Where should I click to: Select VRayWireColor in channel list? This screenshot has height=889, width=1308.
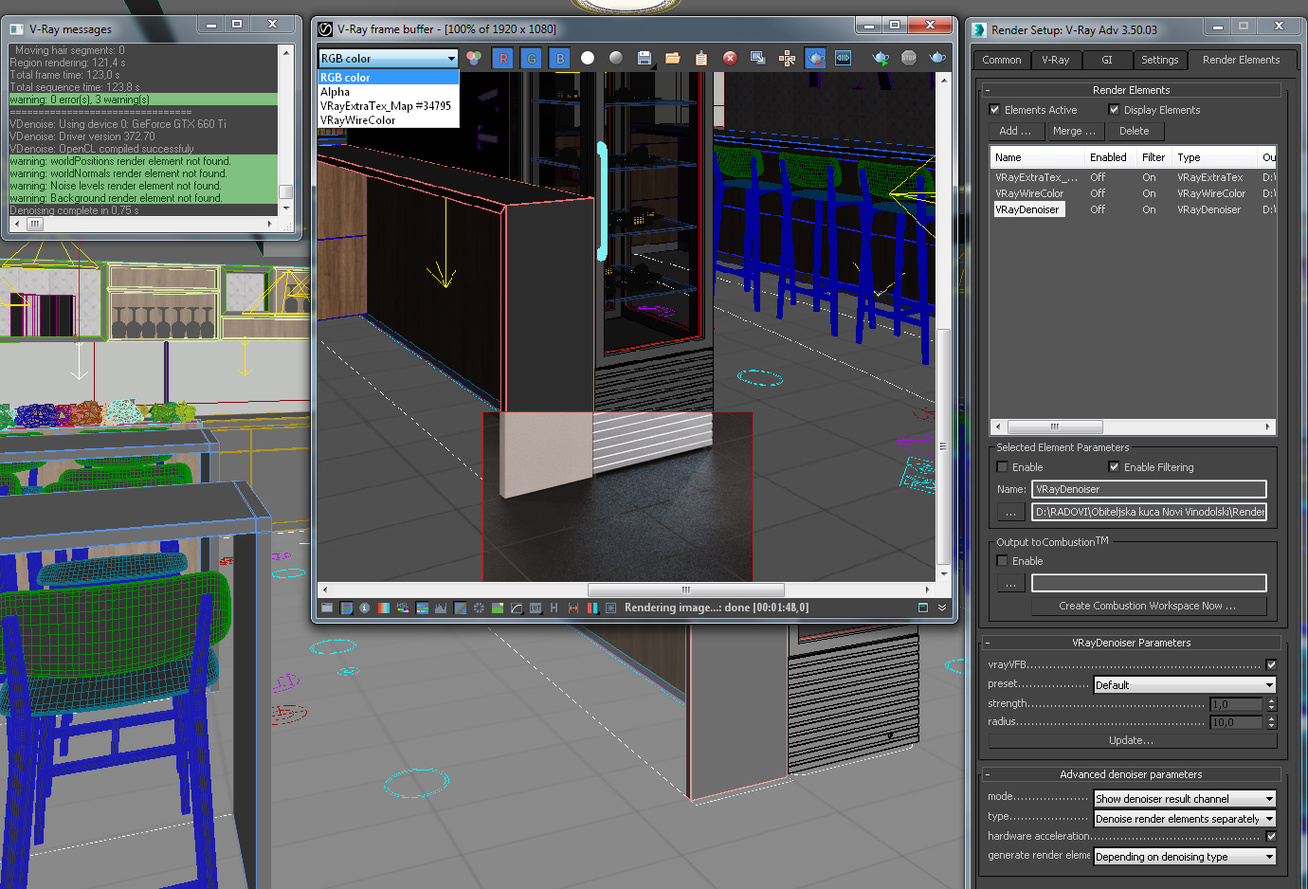click(x=388, y=120)
